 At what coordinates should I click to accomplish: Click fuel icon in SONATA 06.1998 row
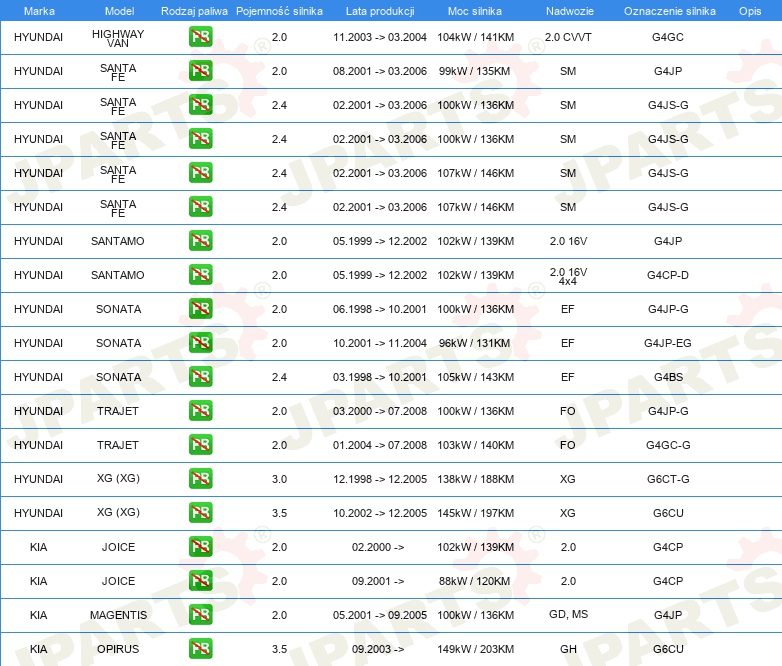200,309
